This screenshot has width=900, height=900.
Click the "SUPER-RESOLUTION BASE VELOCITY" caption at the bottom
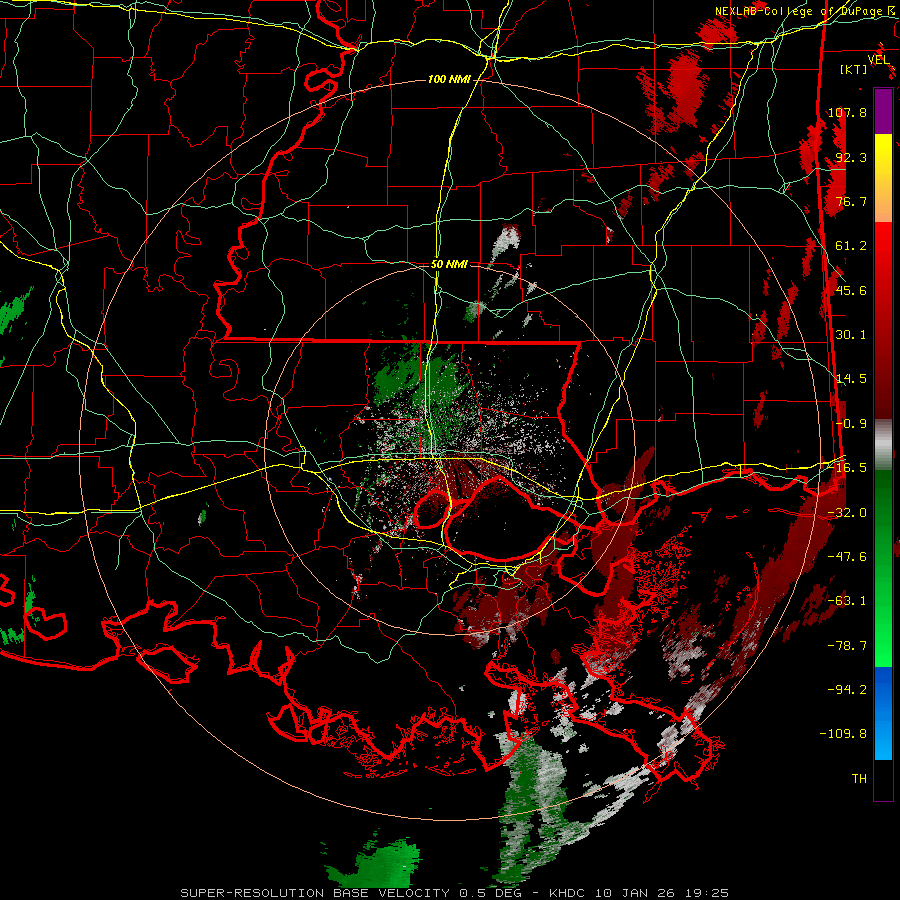315,893
